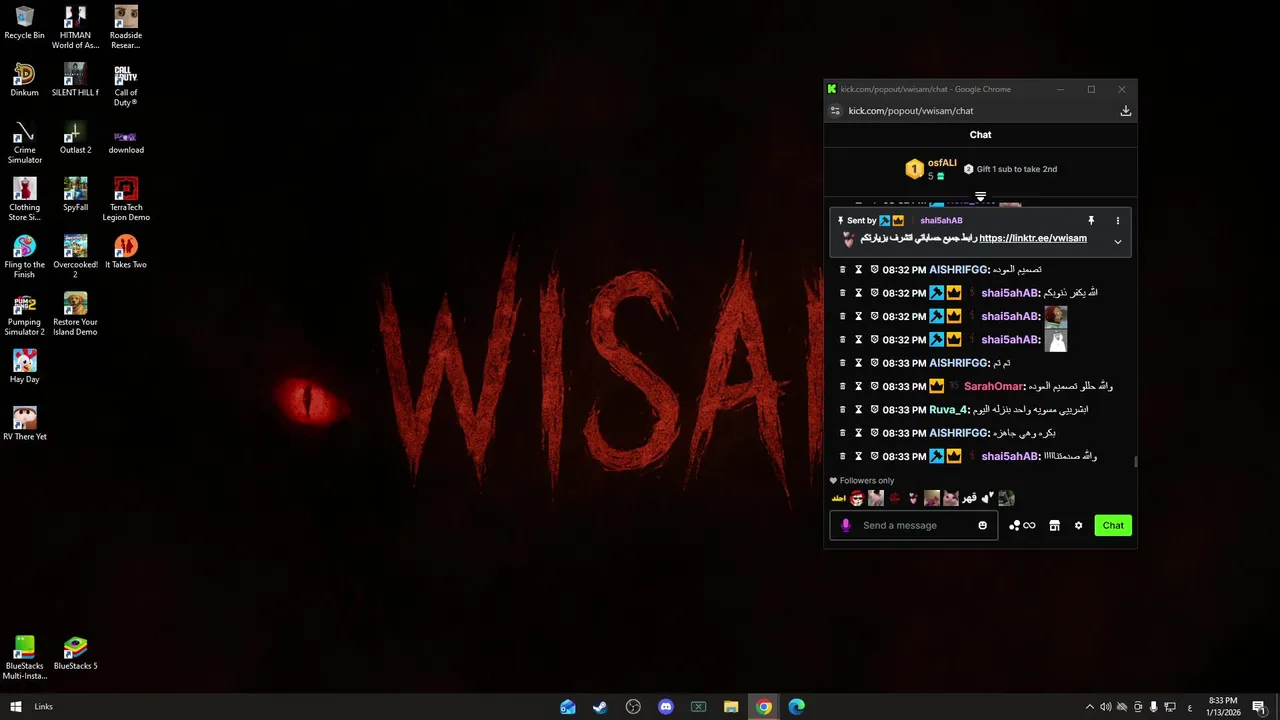Image resolution: width=1280 pixels, height=720 pixels.
Task: Open the notification center icon
Action: coord(1258,707)
